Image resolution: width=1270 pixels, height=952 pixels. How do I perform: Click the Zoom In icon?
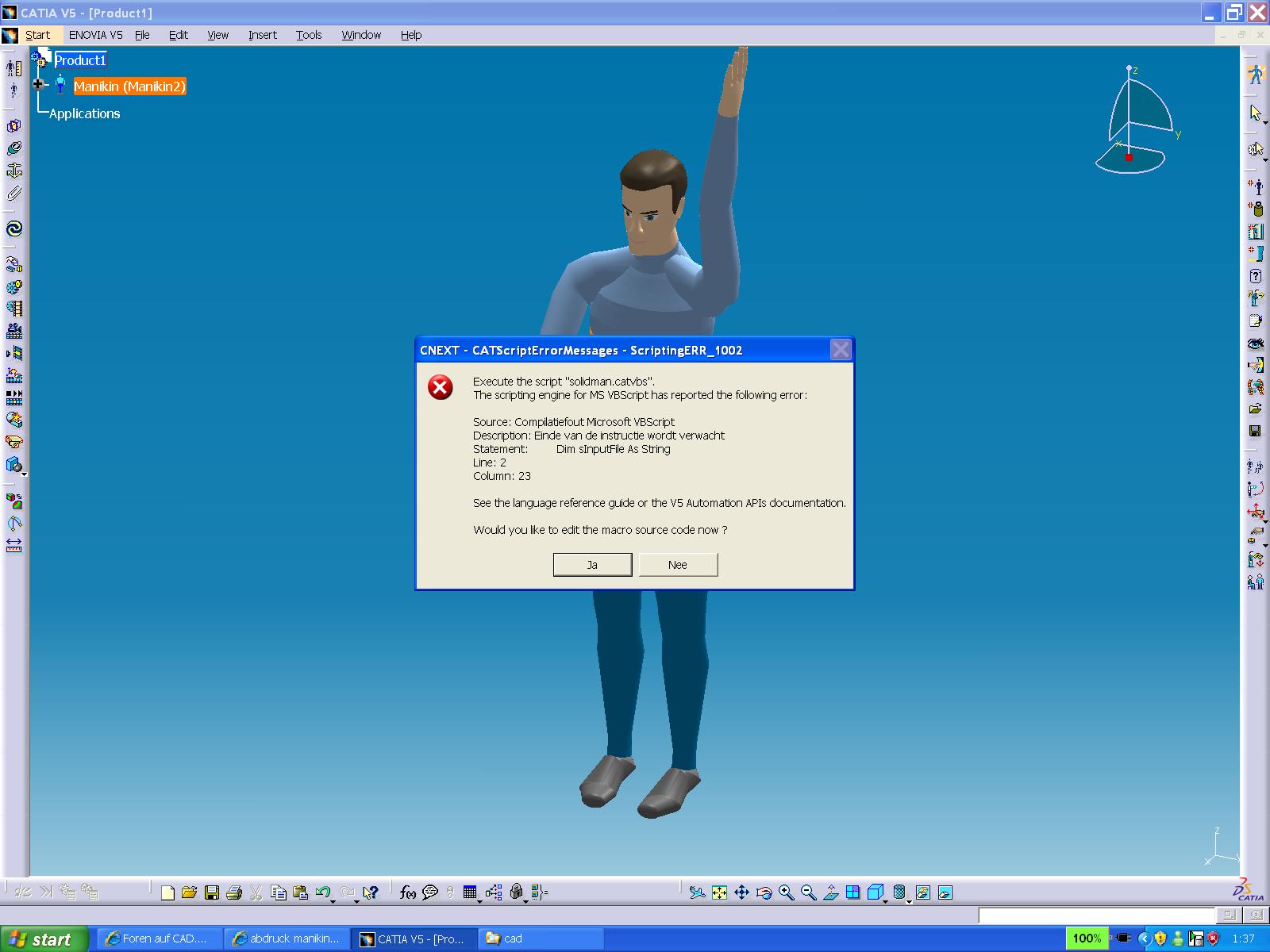(x=786, y=892)
